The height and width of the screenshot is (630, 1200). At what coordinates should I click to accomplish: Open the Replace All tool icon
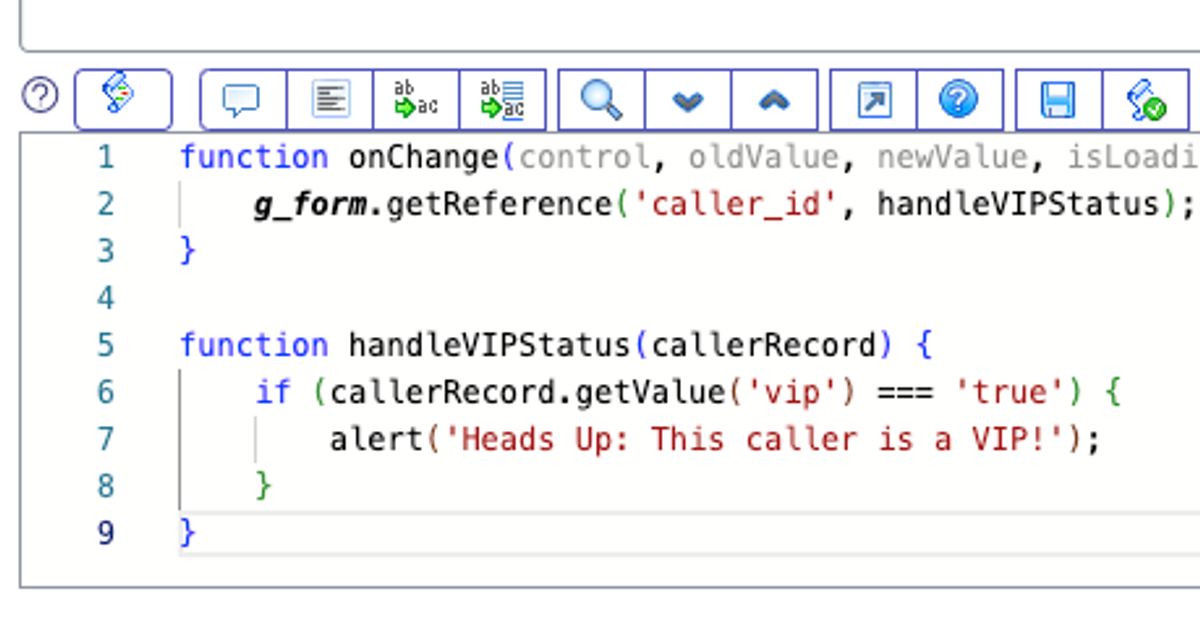(x=503, y=100)
